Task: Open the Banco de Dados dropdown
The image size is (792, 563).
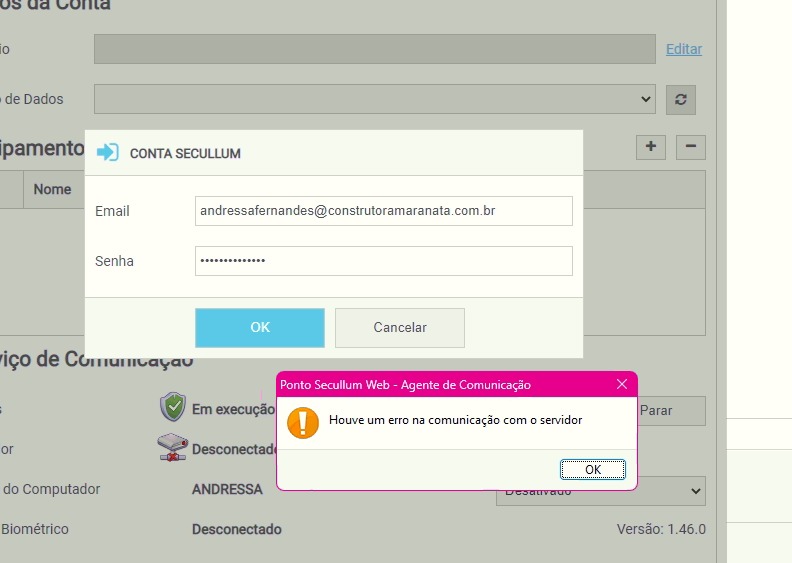Action: click(x=375, y=99)
